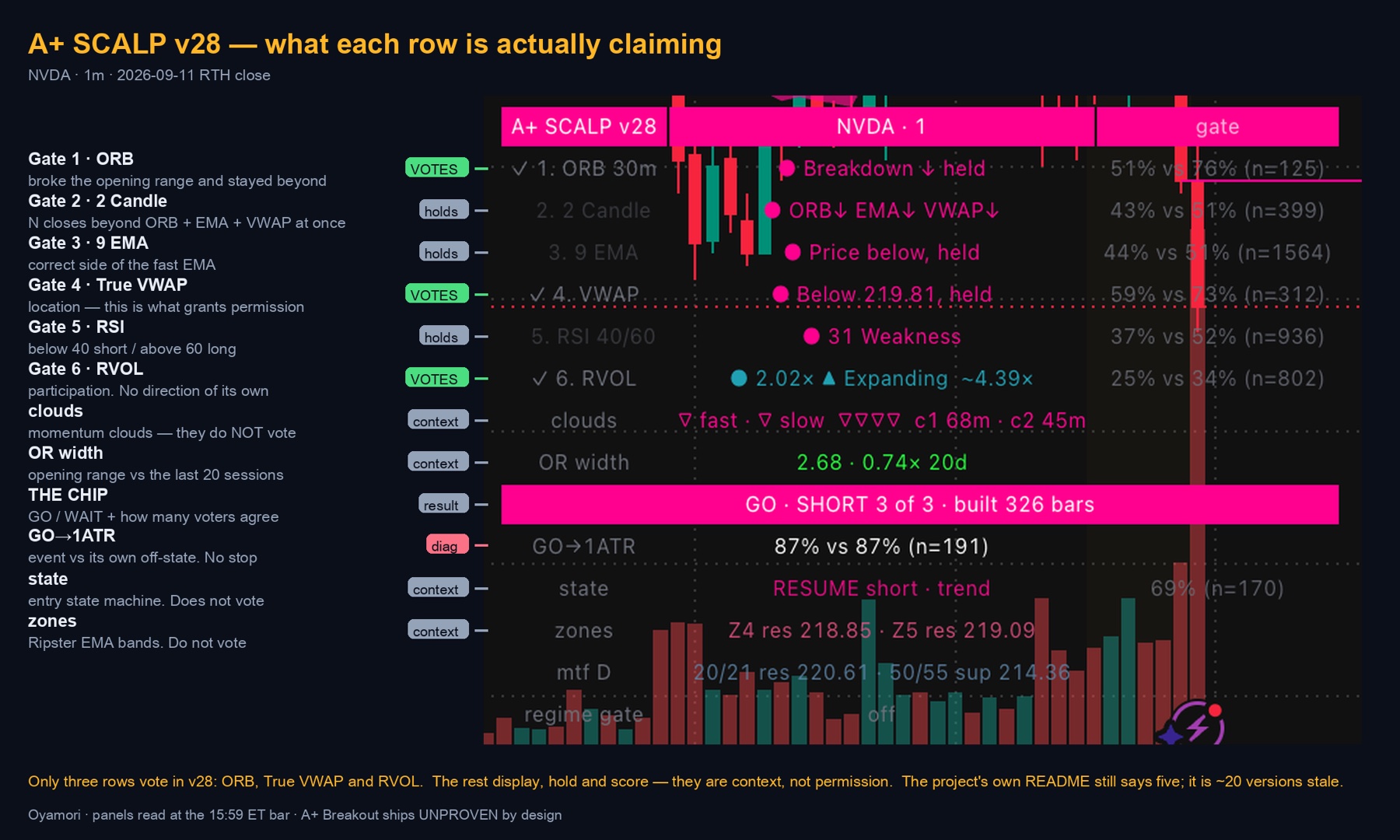
Task: Select the gate value ending "(n=802)"
Action: pyautogui.click(x=1217, y=378)
